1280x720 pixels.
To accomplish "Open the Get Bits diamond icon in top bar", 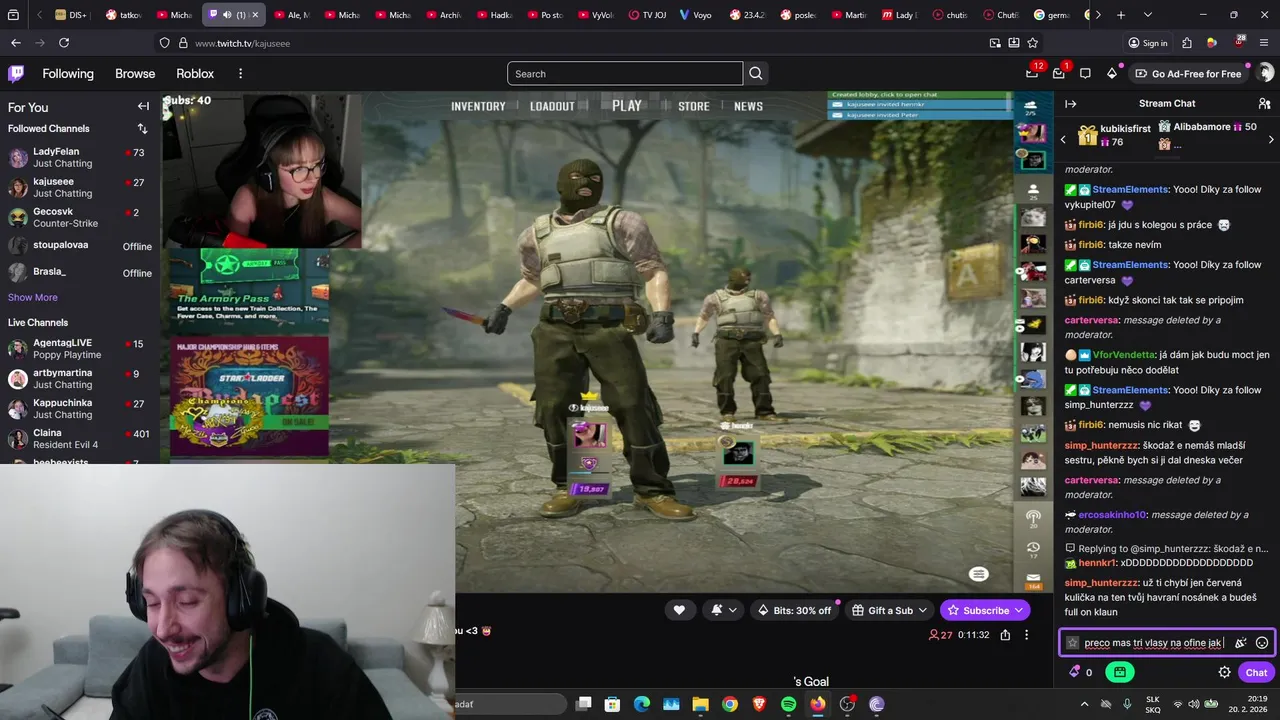I will pyautogui.click(x=1111, y=73).
